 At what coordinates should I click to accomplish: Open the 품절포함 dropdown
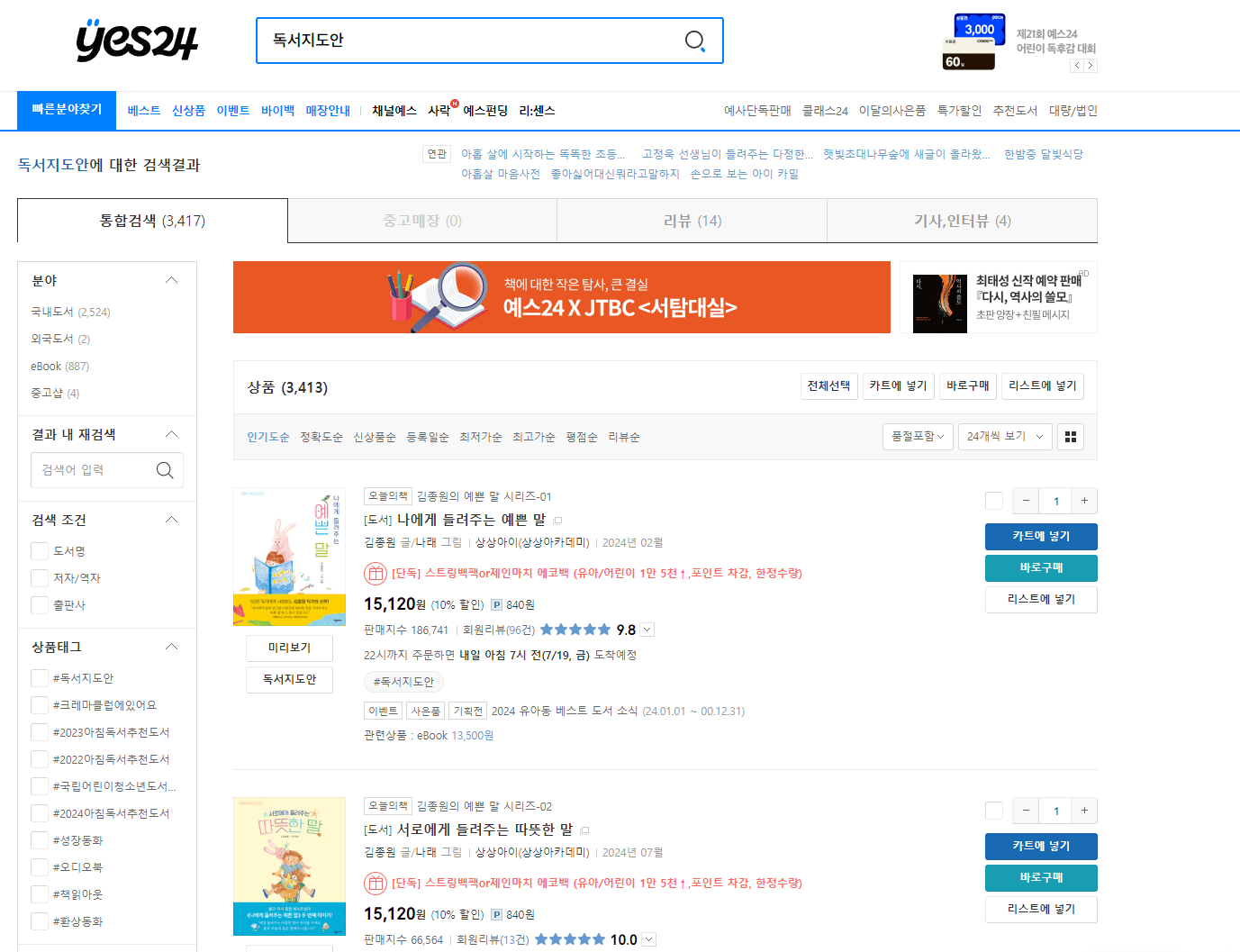point(918,437)
